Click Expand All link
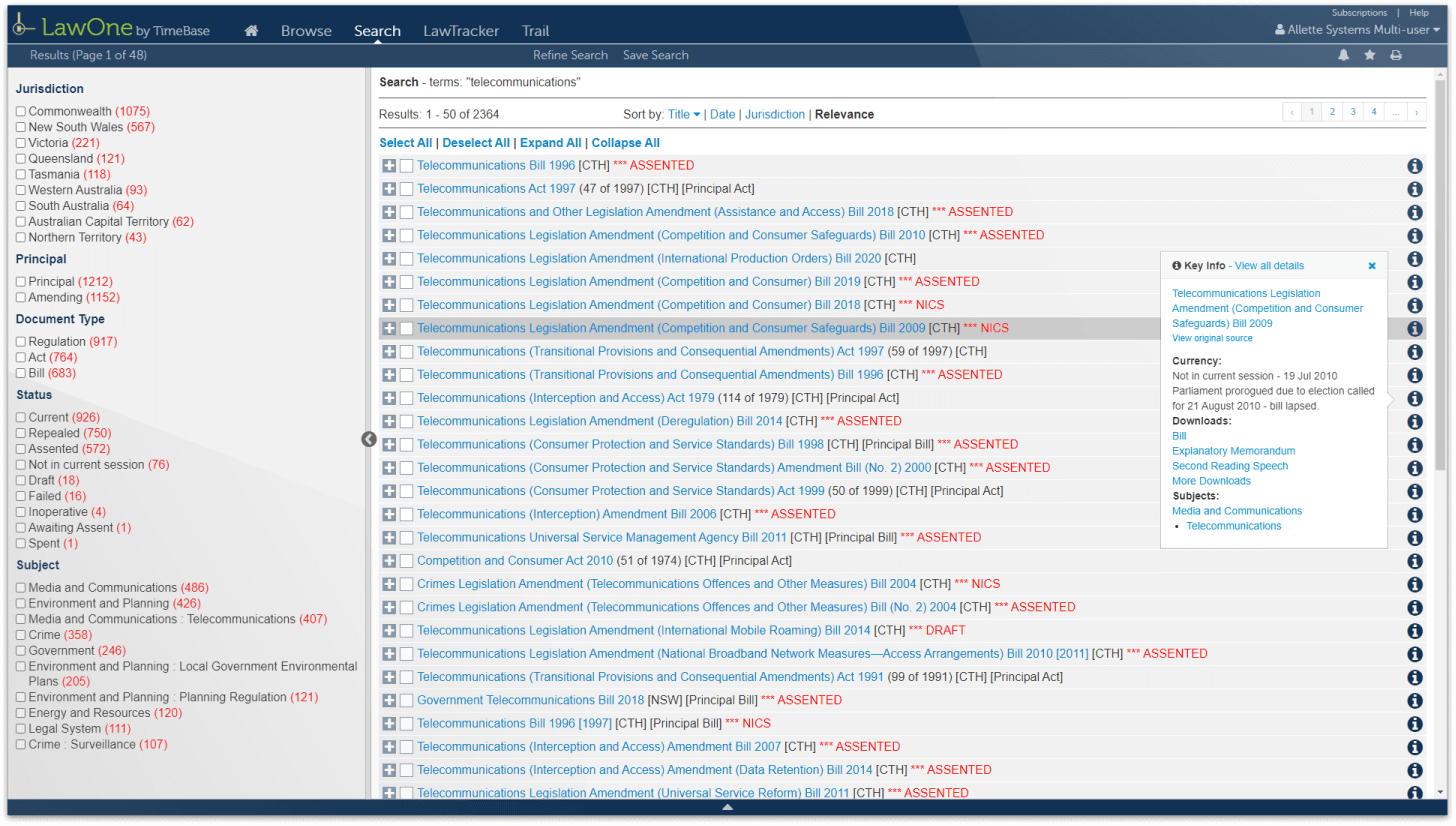This screenshot has width=1456, height=826. 549,143
